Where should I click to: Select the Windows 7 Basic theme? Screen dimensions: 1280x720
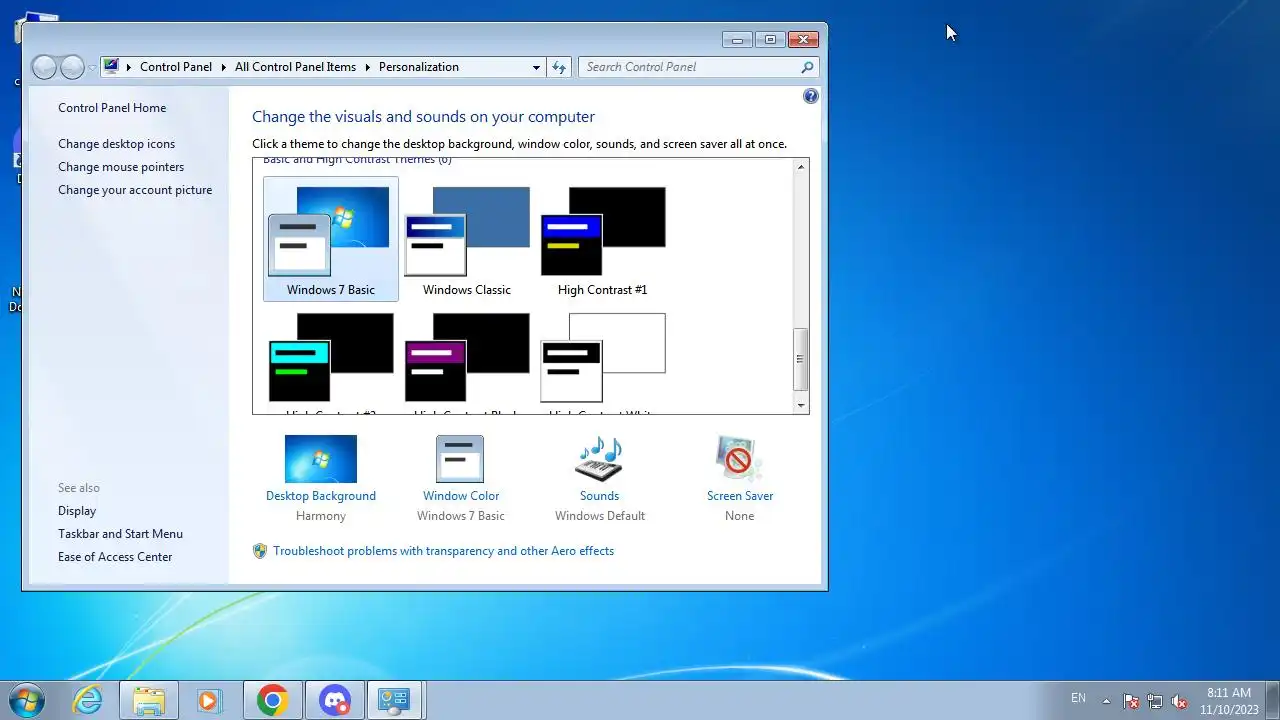click(x=331, y=239)
